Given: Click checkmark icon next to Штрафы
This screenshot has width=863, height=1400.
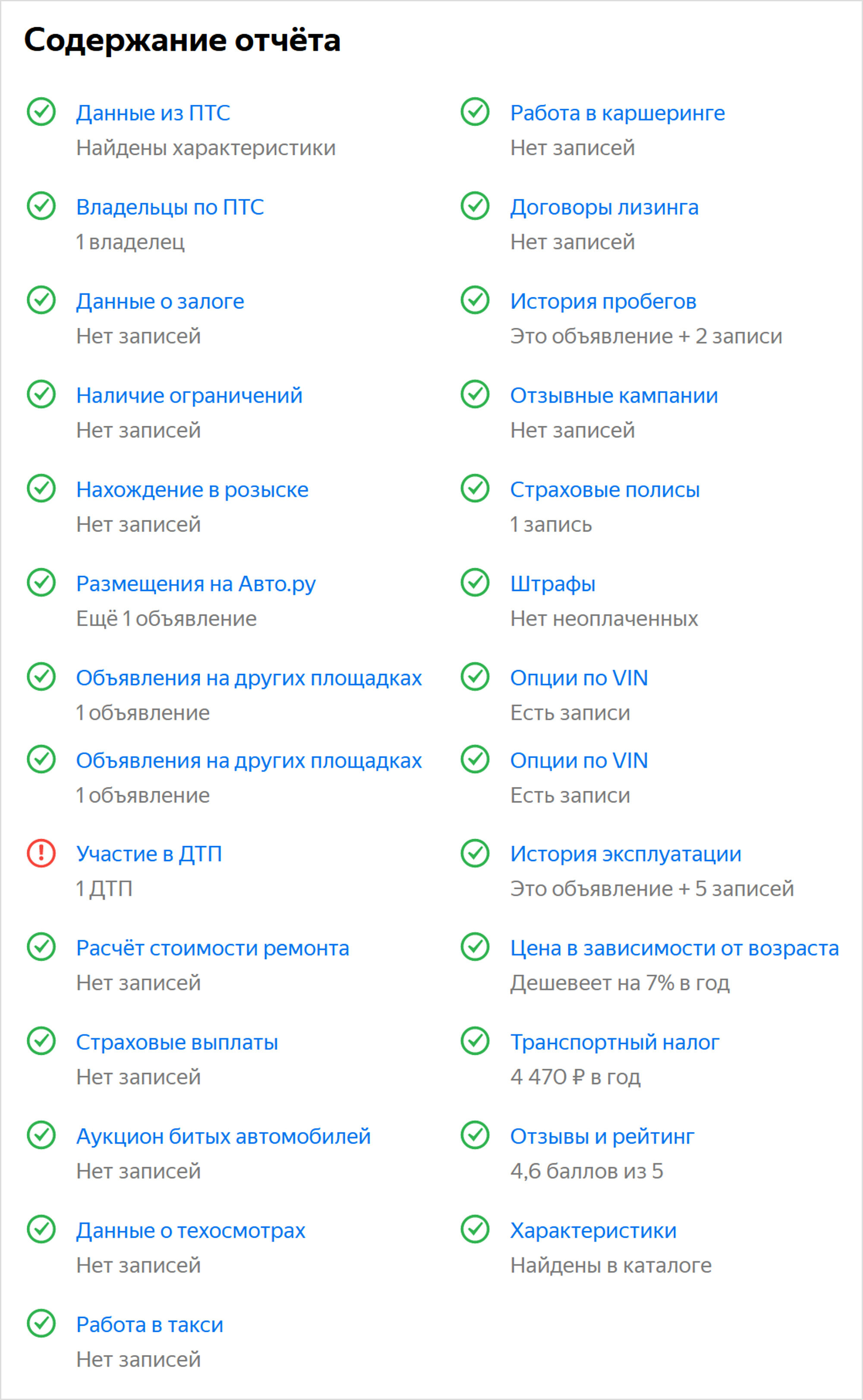Looking at the screenshot, I should point(475,582).
